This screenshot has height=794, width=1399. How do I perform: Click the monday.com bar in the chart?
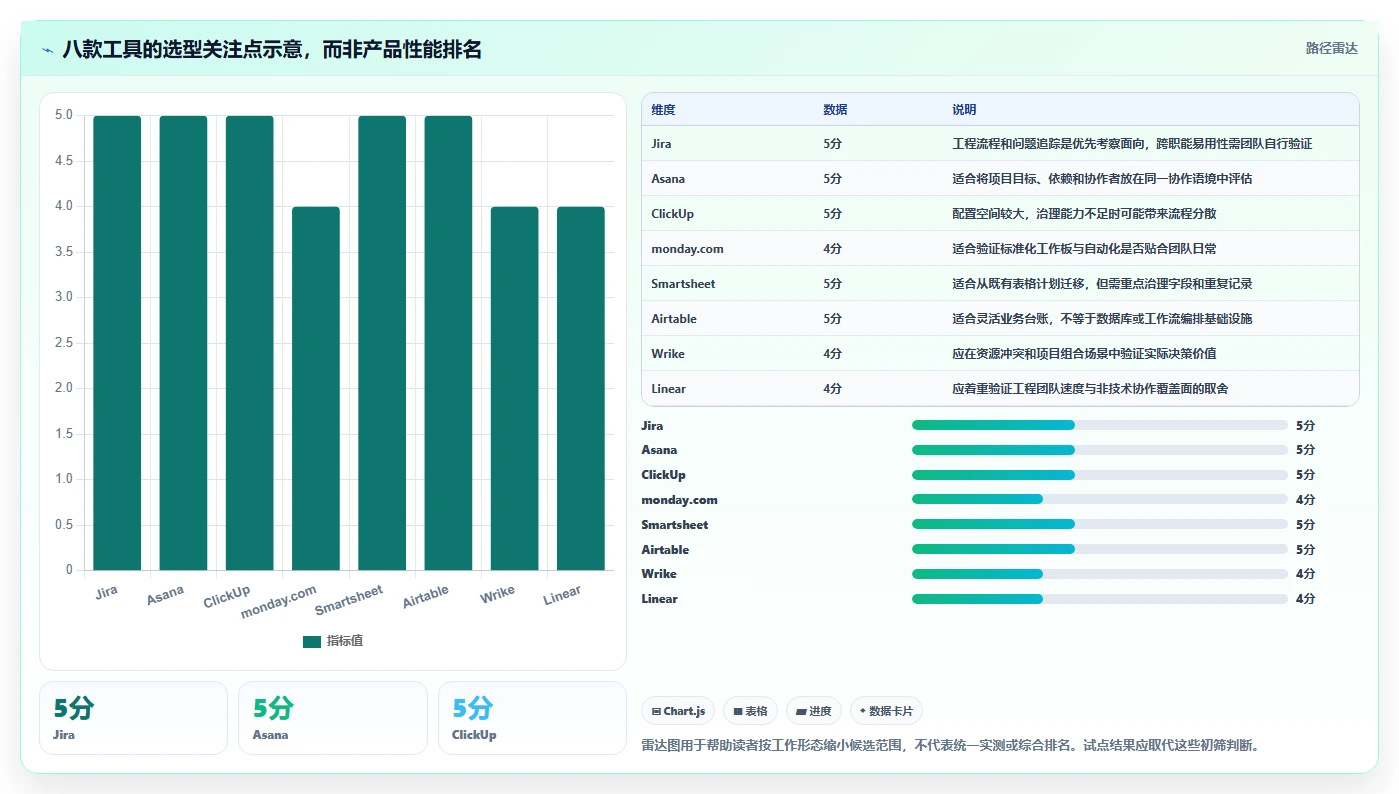click(x=316, y=388)
